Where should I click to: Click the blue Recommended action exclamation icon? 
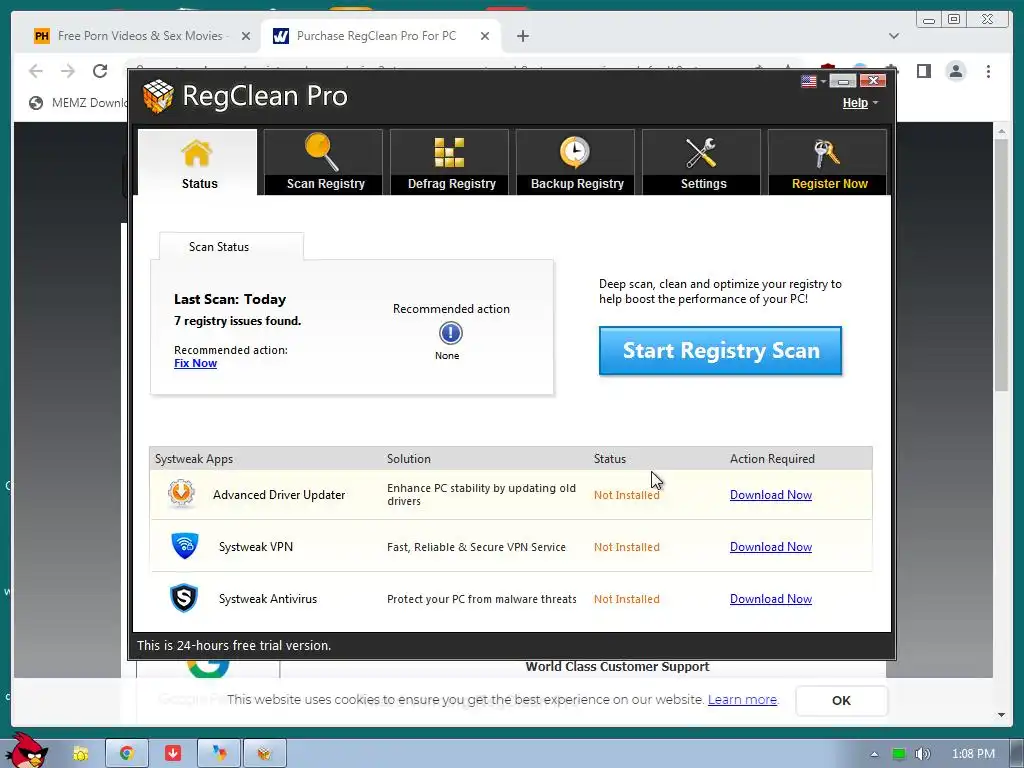point(451,333)
